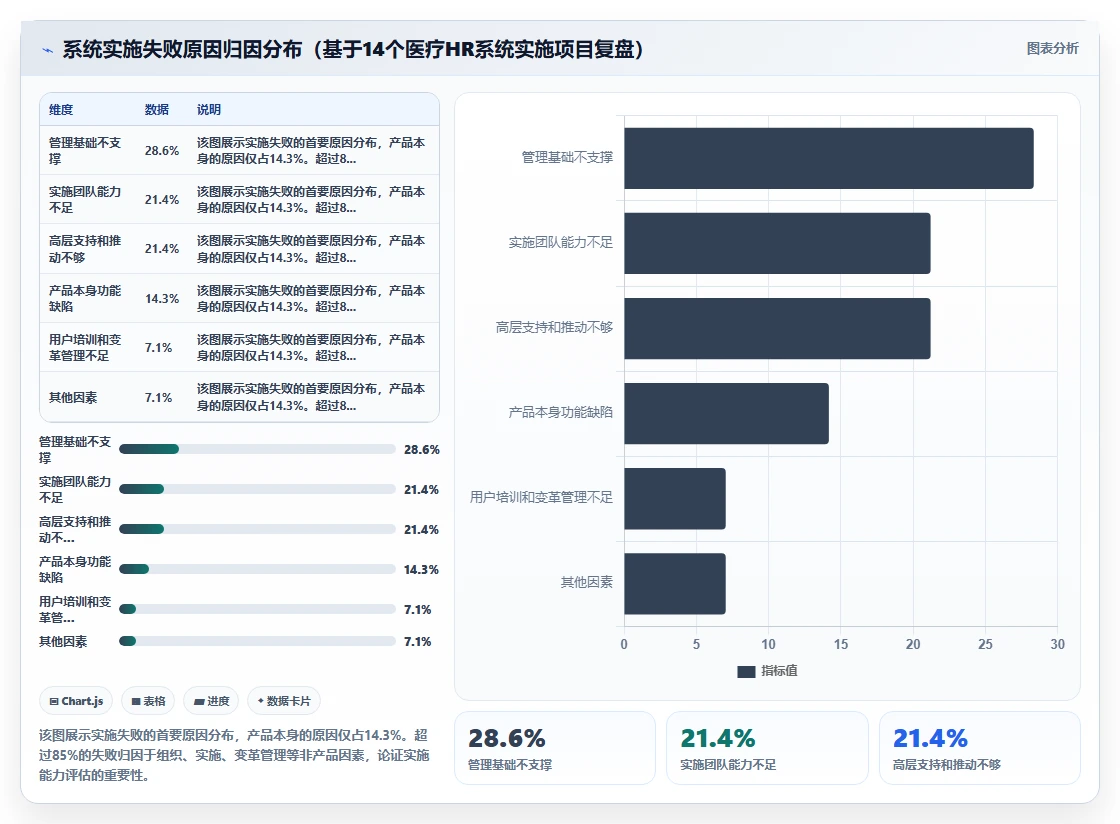Click the 28.6% progress list value
Viewport: 1120px width, 824px height.
pos(421,450)
